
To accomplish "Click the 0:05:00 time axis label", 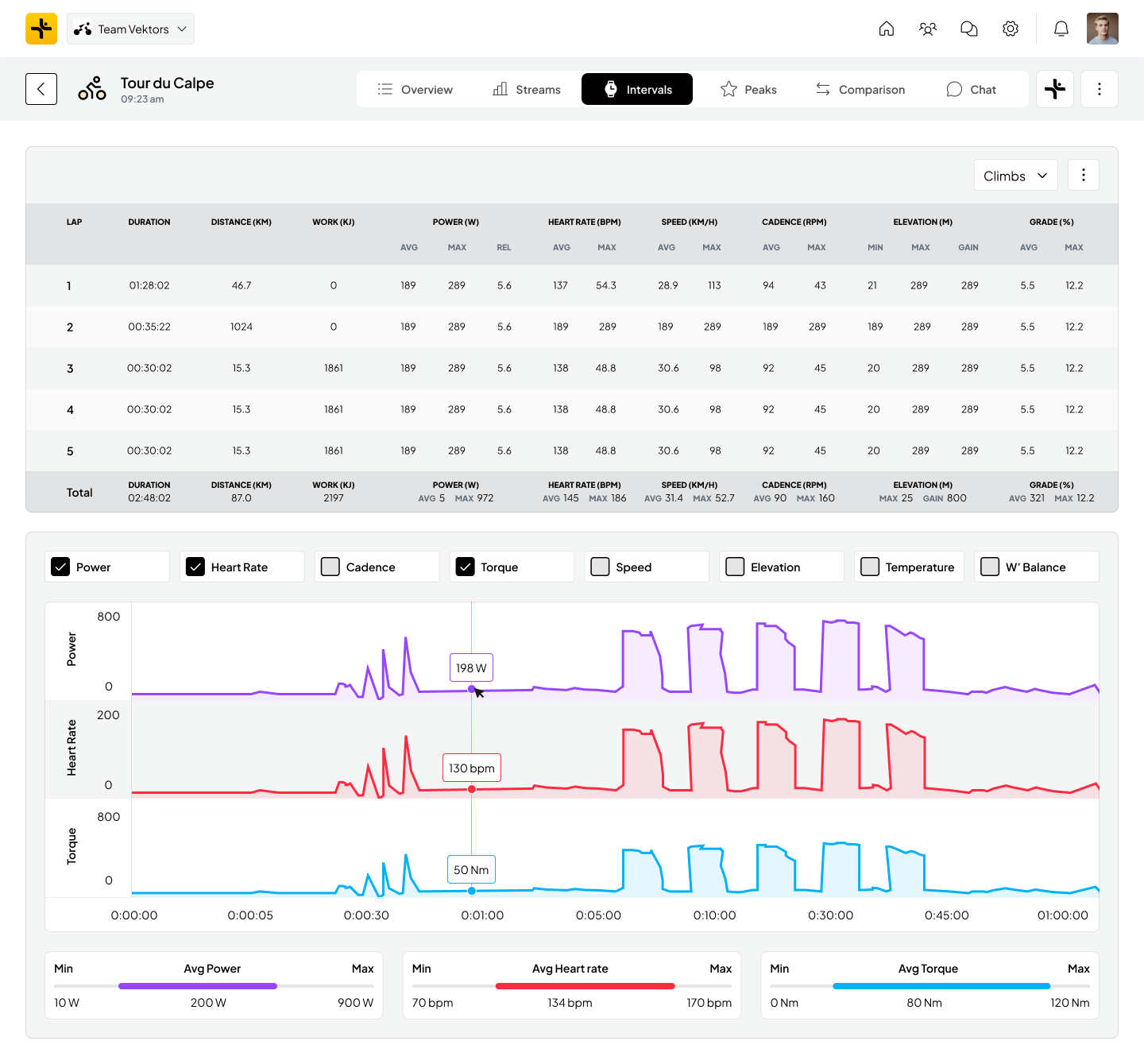I will tap(598, 915).
